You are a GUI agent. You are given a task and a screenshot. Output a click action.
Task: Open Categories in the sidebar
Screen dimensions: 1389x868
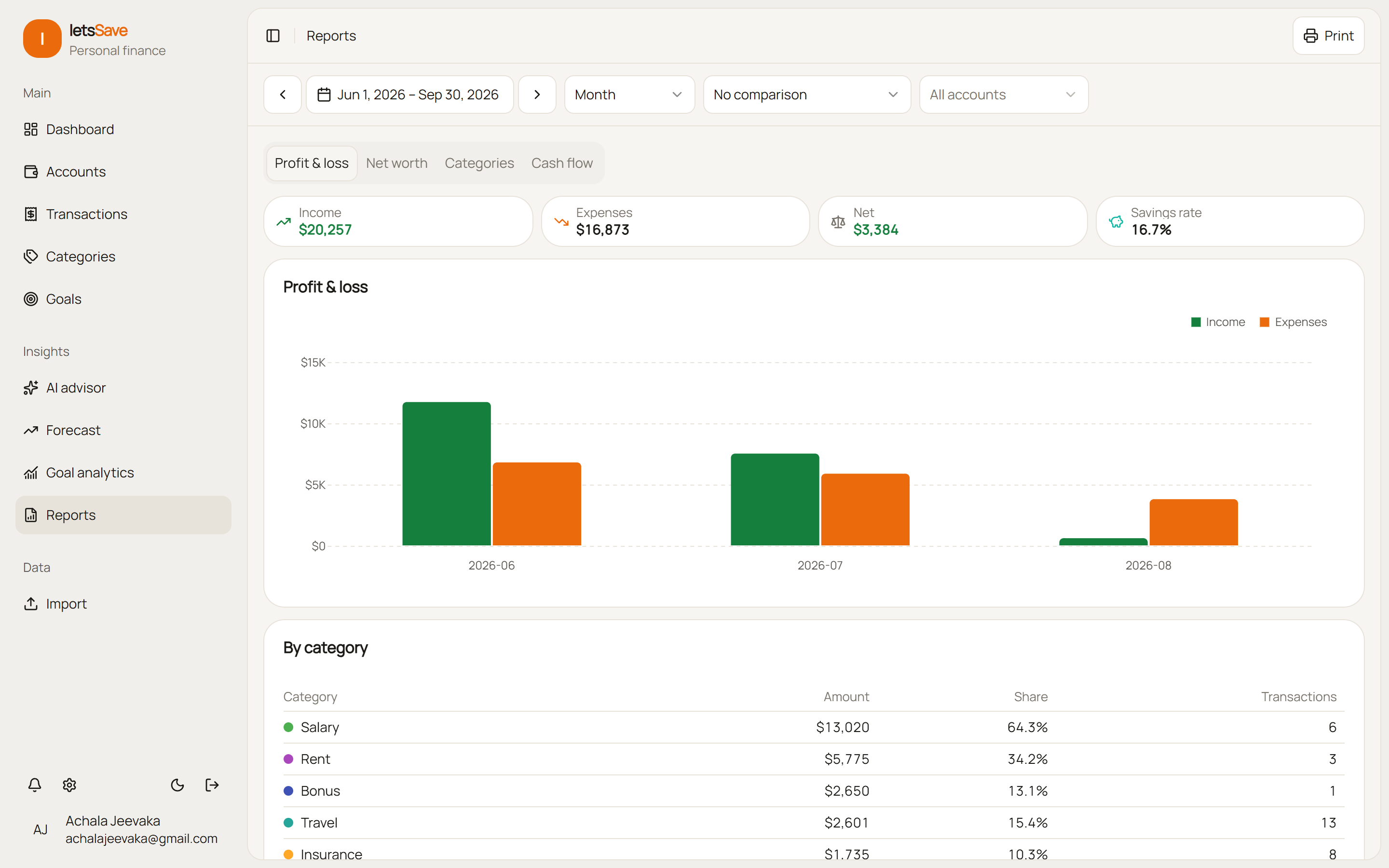123,257
